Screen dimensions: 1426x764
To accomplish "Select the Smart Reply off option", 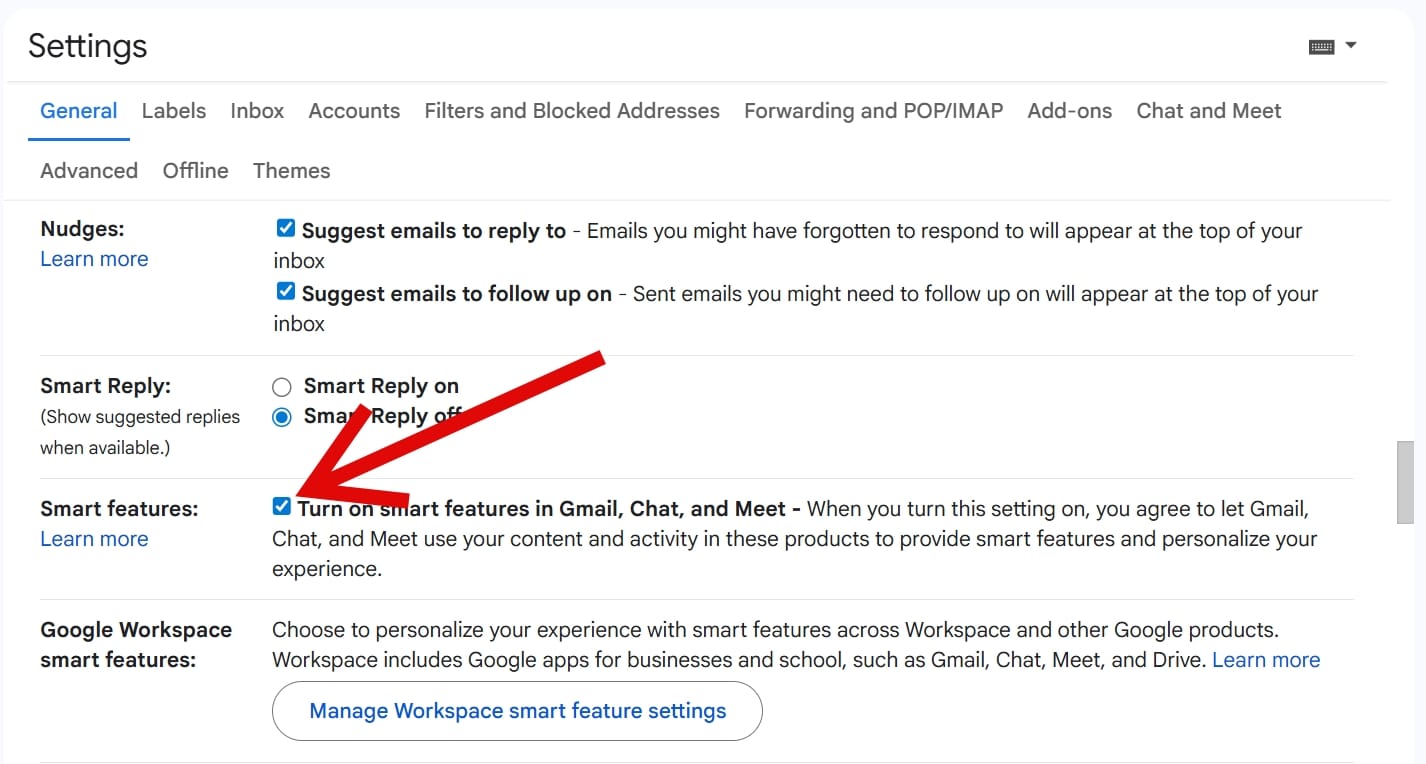I will (281, 417).
